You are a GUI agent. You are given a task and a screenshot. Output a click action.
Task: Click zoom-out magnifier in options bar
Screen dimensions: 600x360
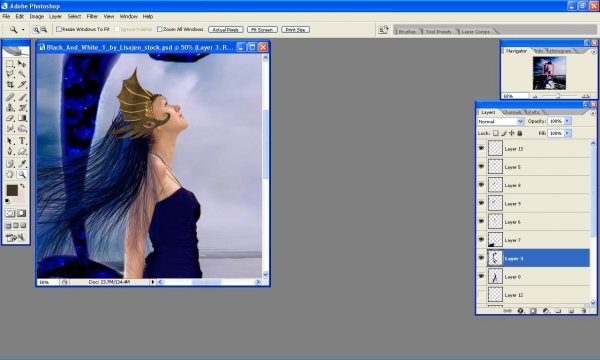[44, 29]
